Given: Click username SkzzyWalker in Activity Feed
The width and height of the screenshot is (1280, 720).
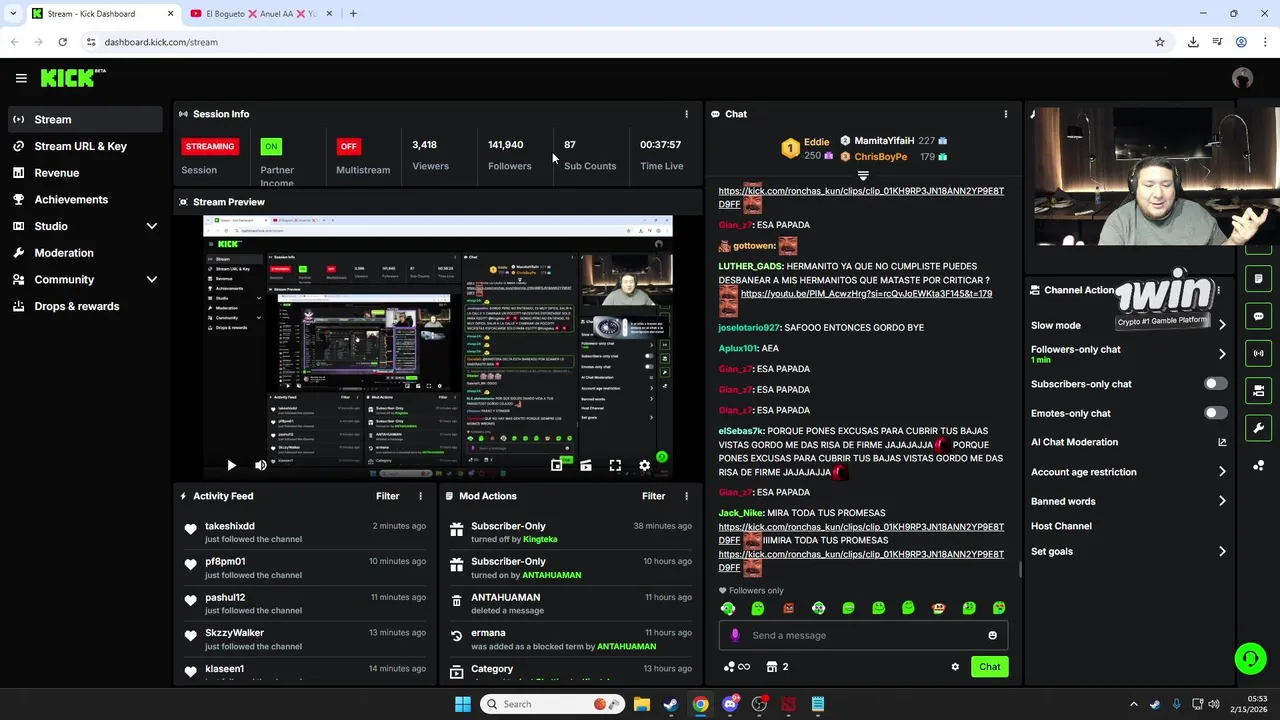Looking at the screenshot, I should pos(234,633).
